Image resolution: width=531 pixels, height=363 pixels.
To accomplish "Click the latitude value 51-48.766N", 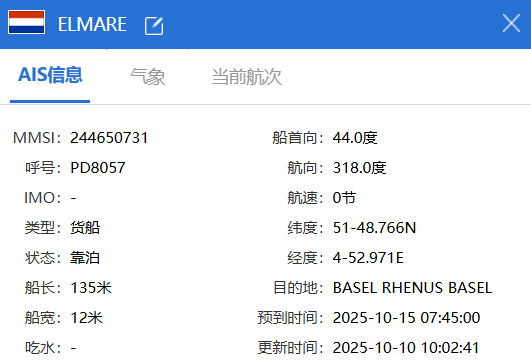I will (x=374, y=228).
